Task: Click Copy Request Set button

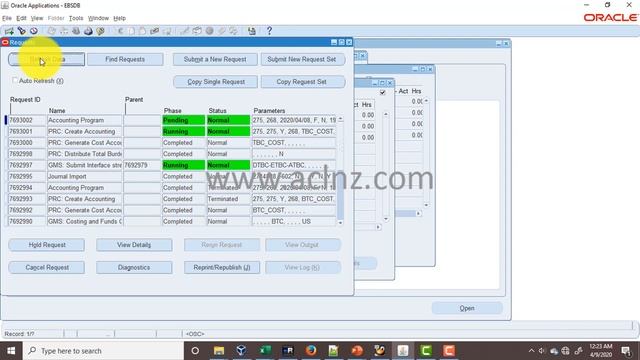Action: coord(302,82)
